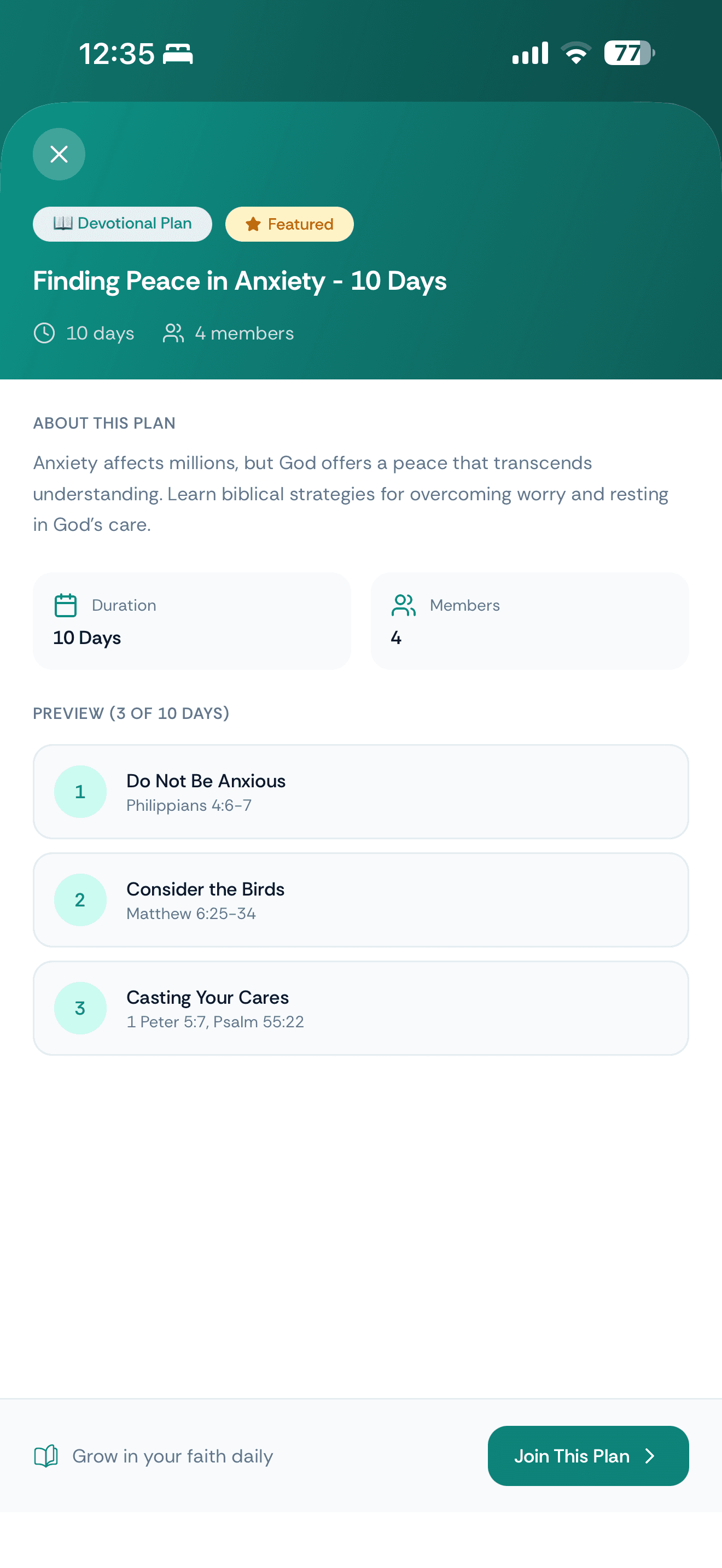Expand day 2, Consider the Birds
This screenshot has width=722, height=1568.
click(361, 900)
